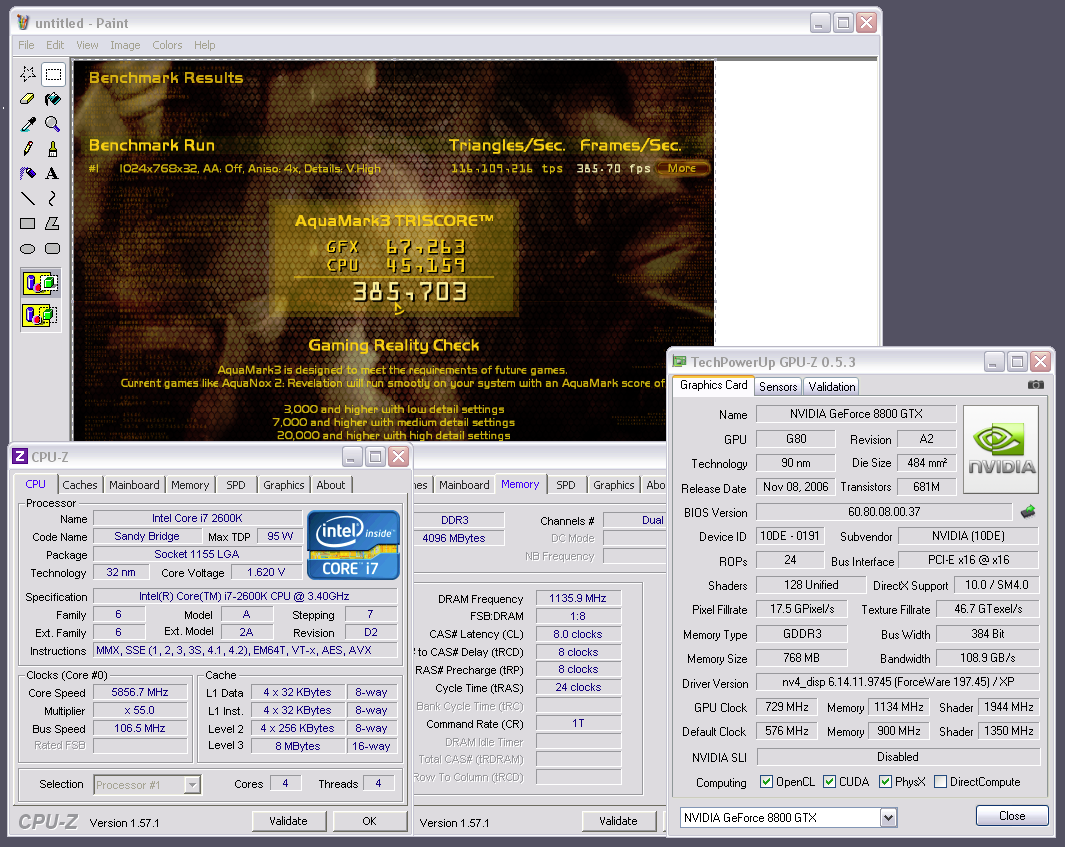This screenshot has width=1065, height=847.
Task: Select the Ellipse shape tool
Action: [x=28, y=249]
